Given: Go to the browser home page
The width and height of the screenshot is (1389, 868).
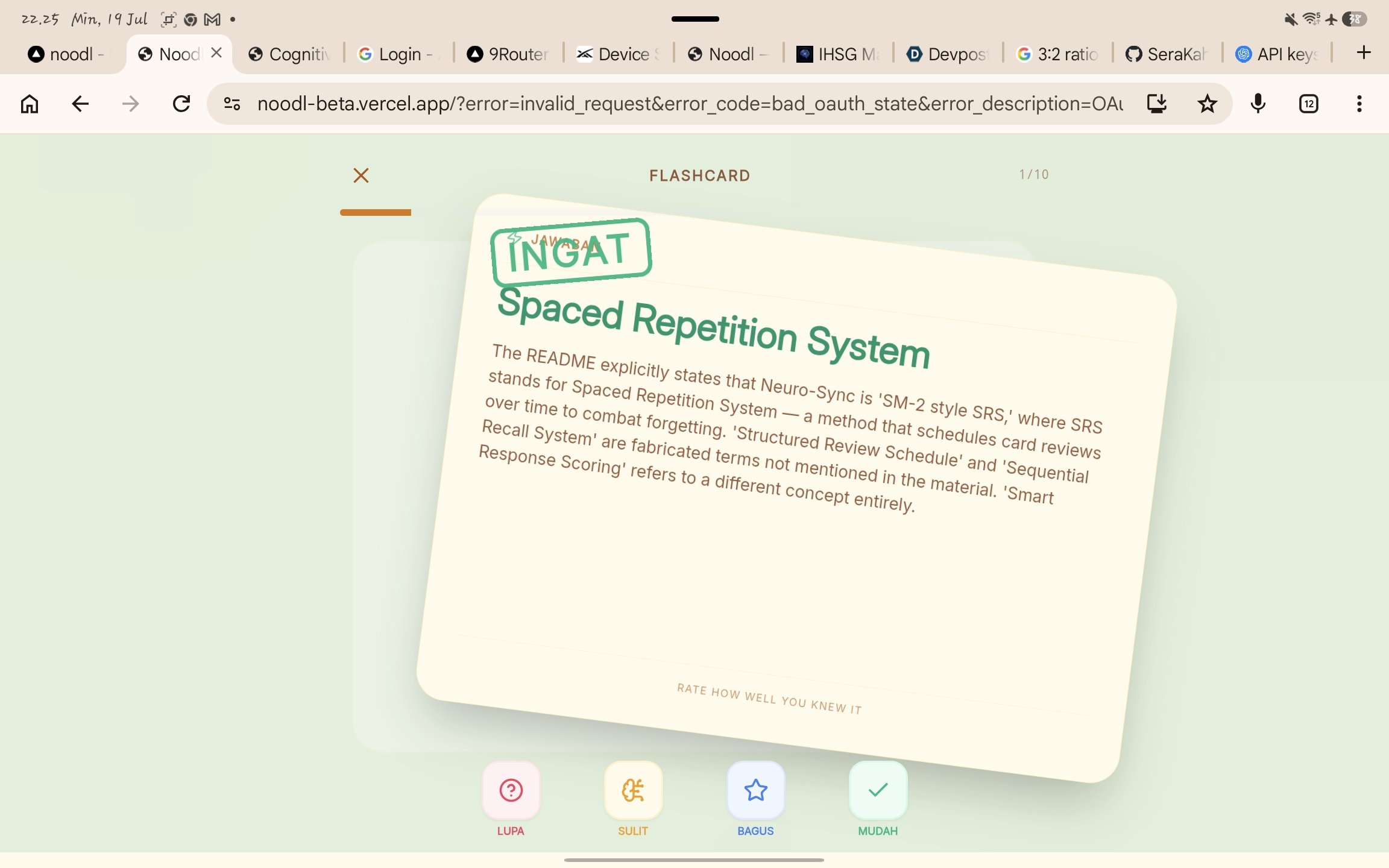Looking at the screenshot, I should (30, 104).
